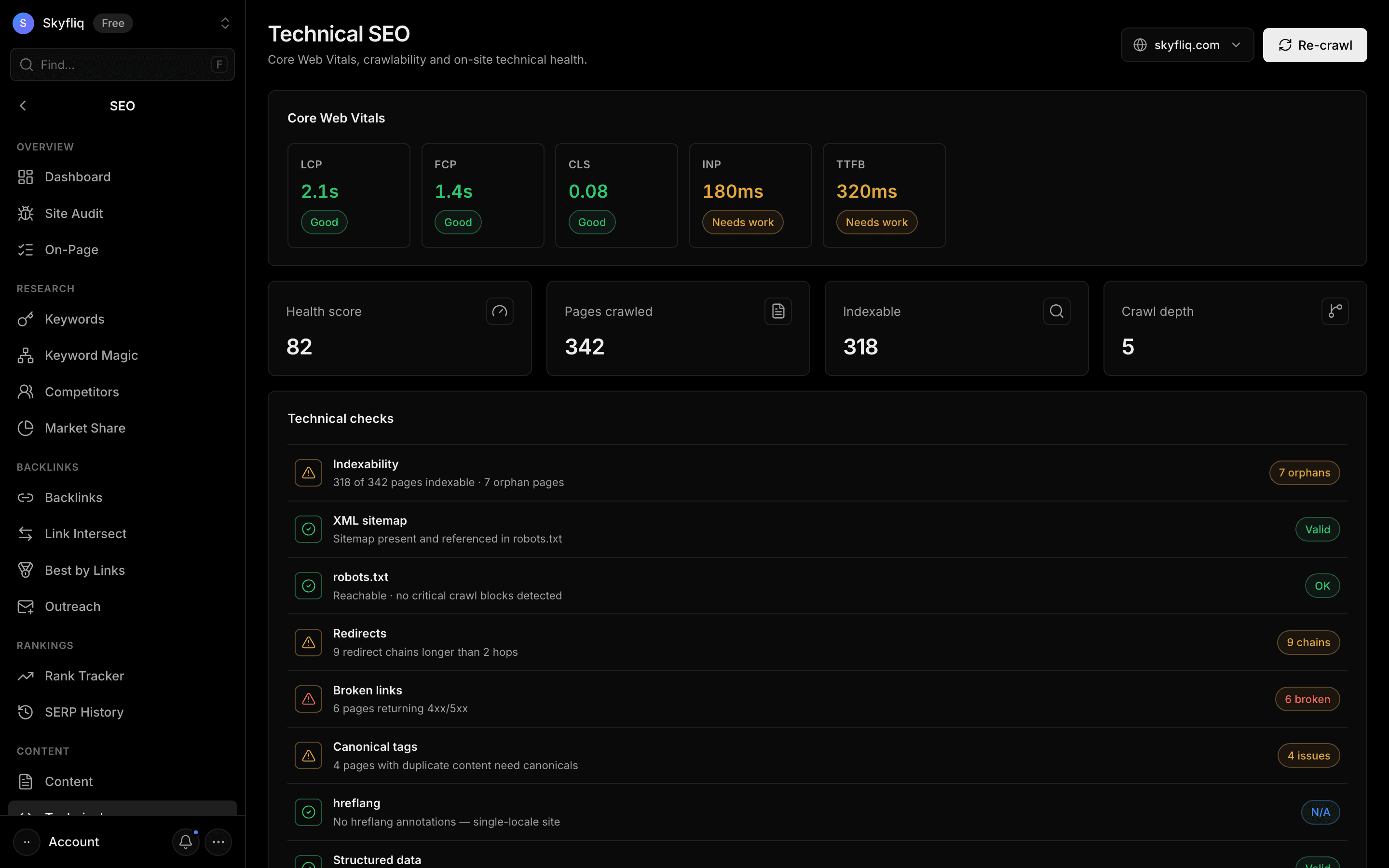Click the Crawl depth branch icon
The image size is (1389, 868).
[1335, 311]
